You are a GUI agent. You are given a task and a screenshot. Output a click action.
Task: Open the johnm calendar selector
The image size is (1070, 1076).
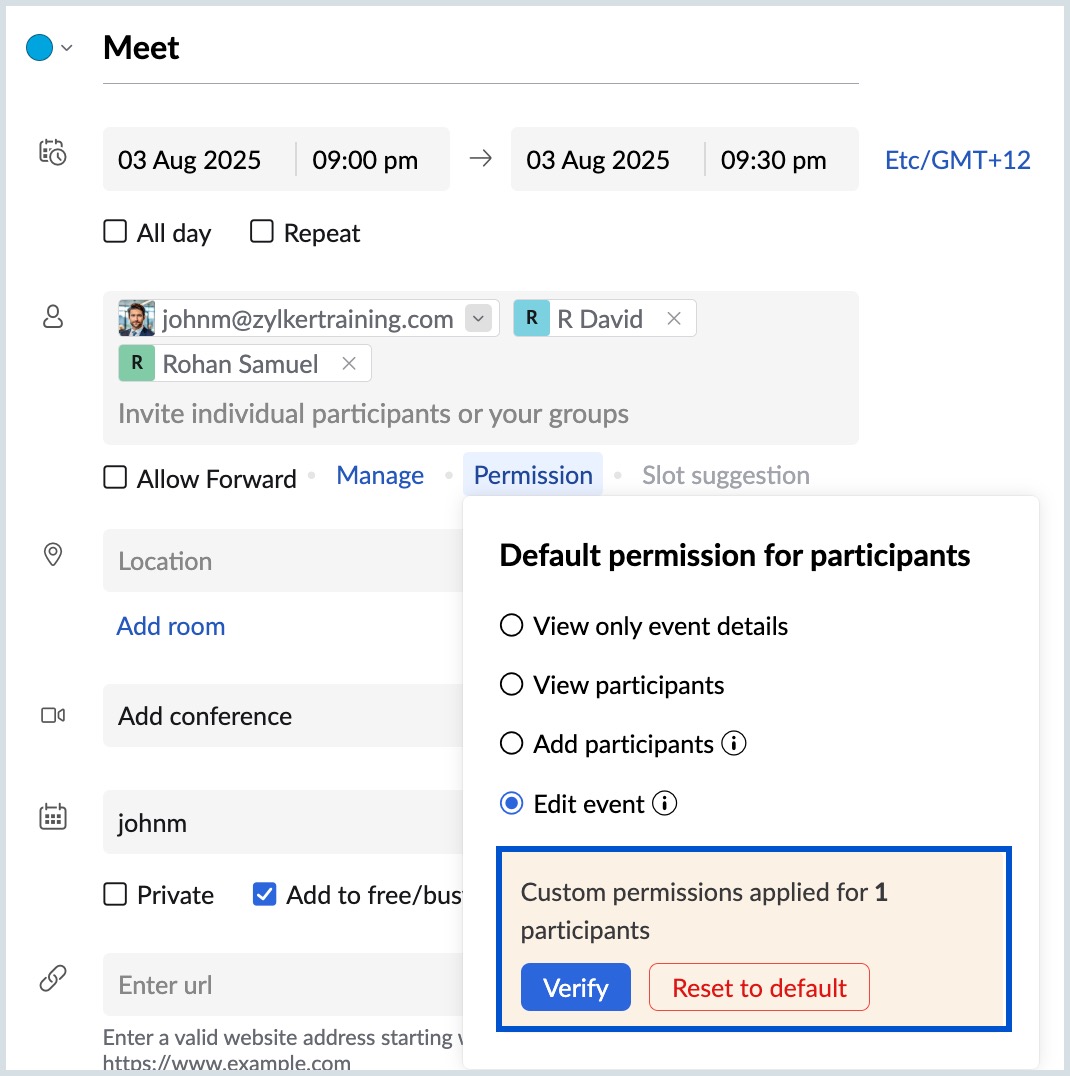pos(283,822)
